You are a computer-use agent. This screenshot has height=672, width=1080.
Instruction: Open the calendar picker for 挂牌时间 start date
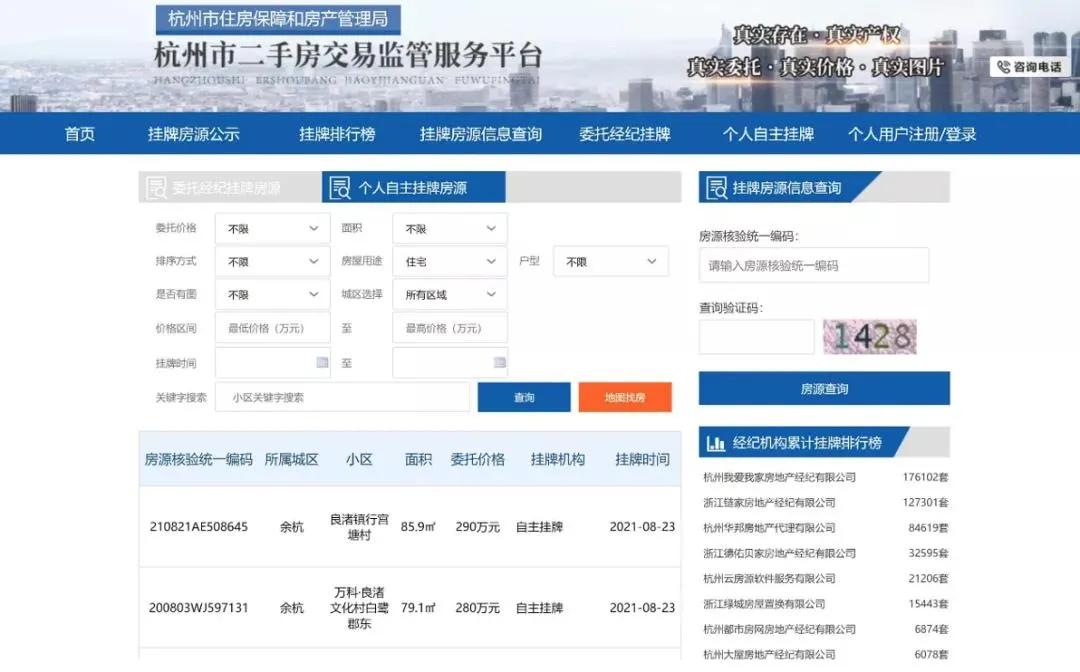click(x=323, y=362)
